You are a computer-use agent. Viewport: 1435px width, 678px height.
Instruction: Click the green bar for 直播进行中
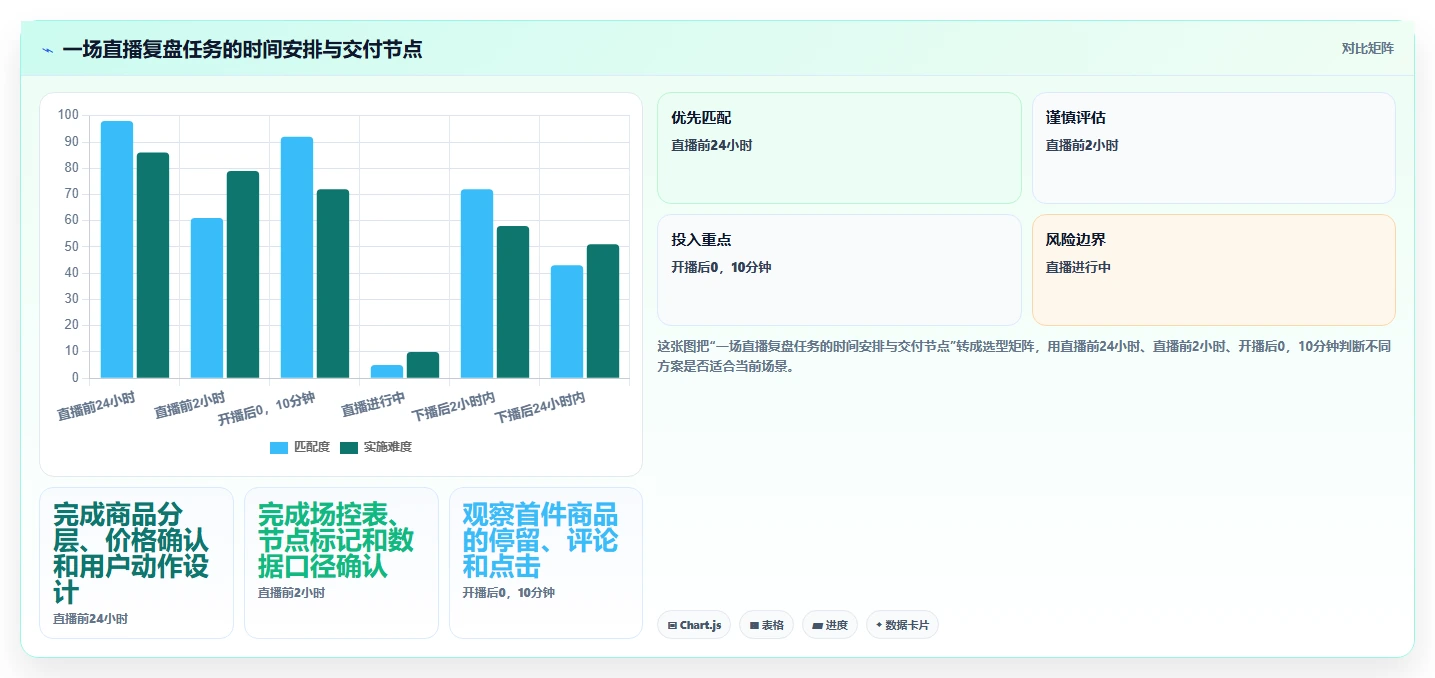pyautogui.click(x=423, y=365)
